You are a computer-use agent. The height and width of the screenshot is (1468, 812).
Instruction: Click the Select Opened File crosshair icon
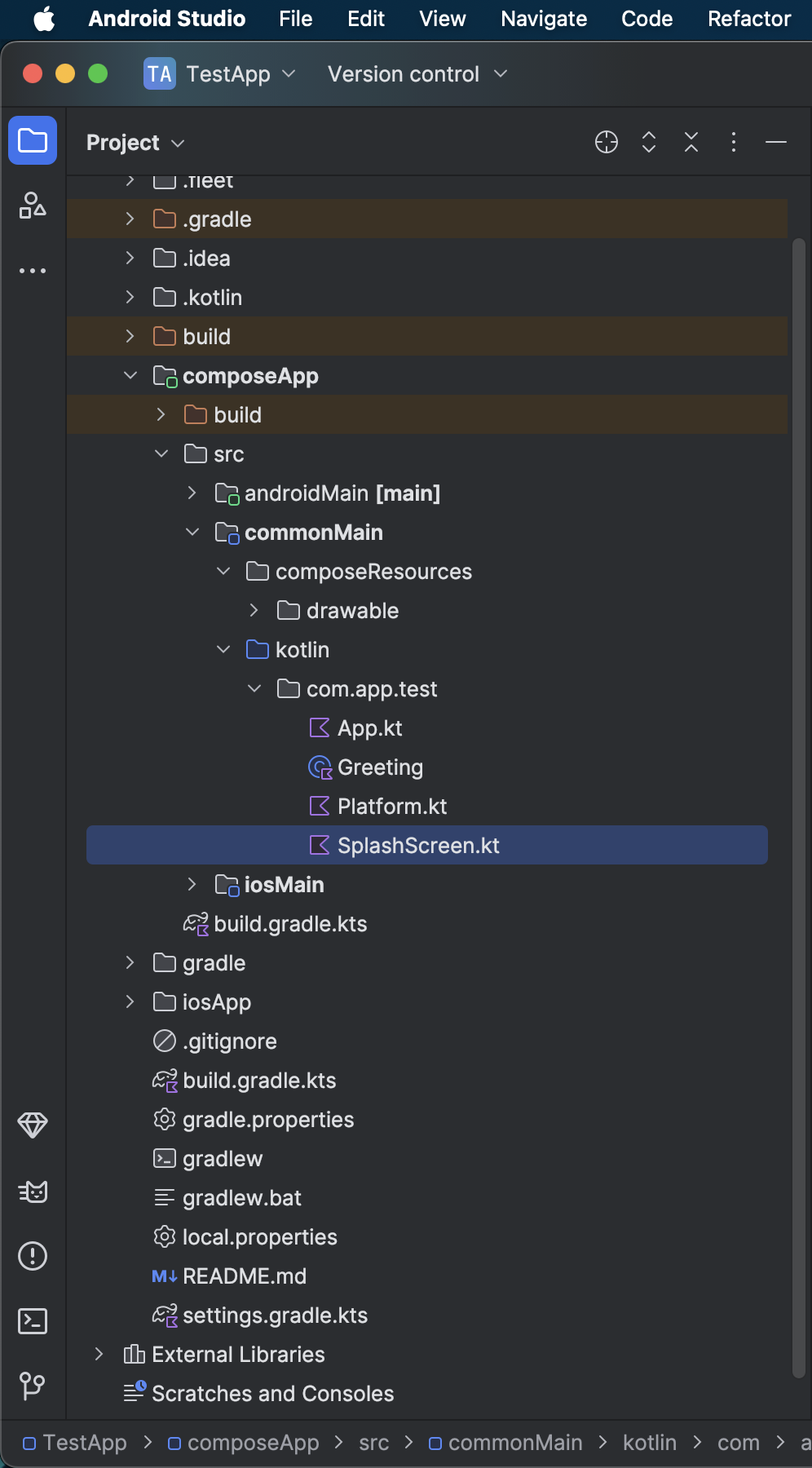[x=607, y=142]
